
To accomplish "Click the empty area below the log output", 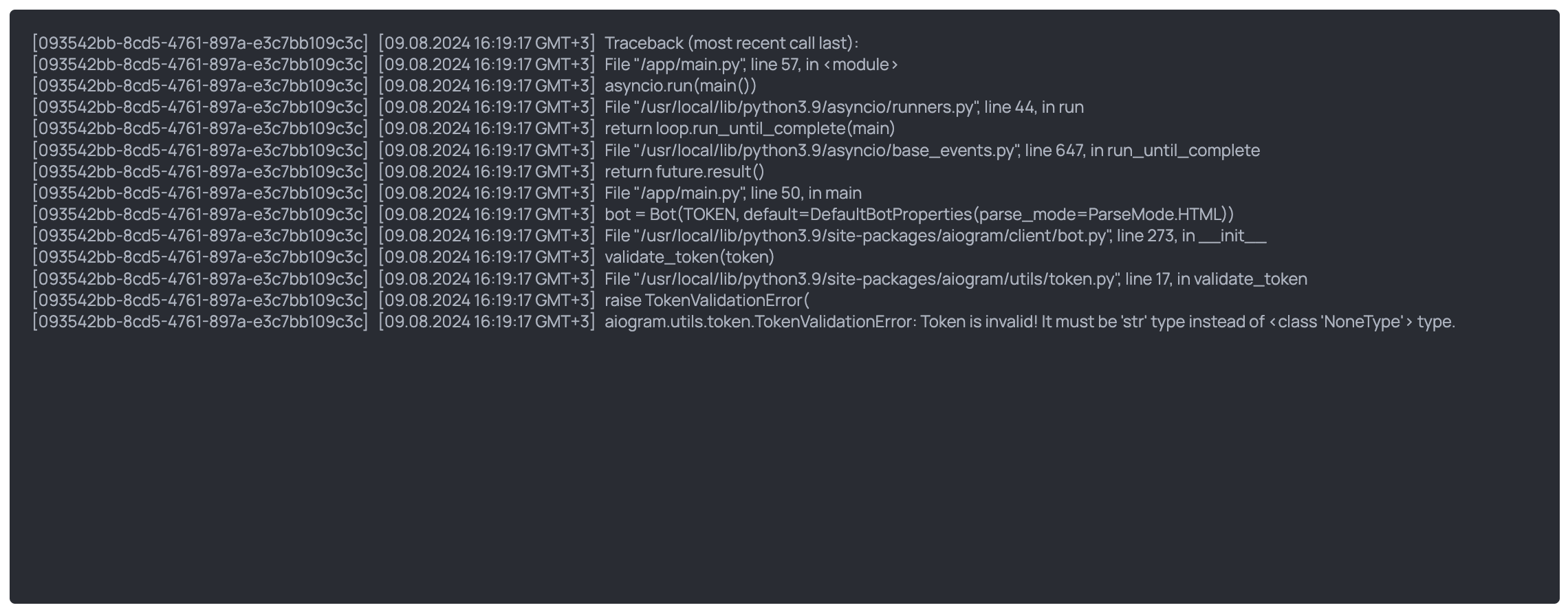I will coord(784,468).
